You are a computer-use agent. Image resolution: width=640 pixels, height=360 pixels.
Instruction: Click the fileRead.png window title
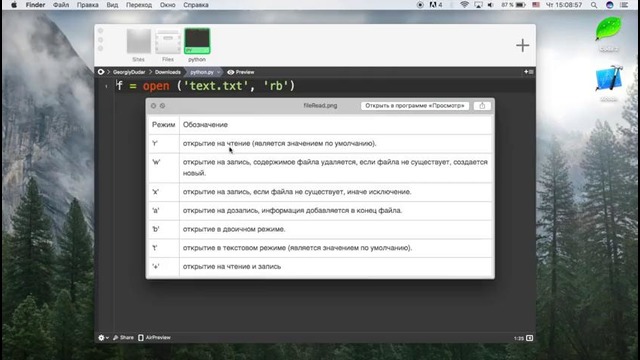tap(320, 105)
